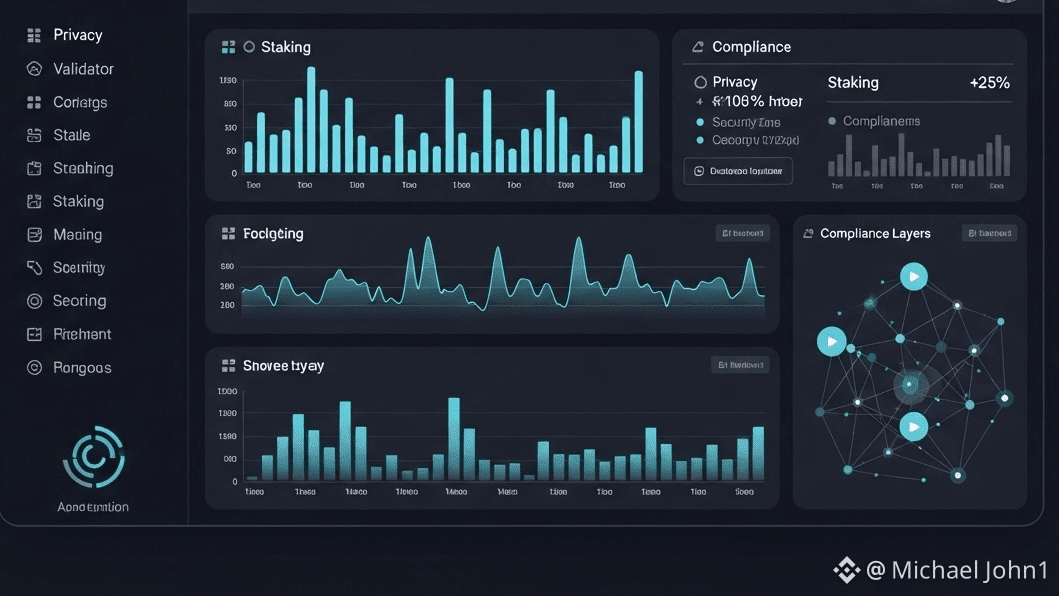Click the Staile sidebar icon
This screenshot has width=1059, height=596.
34,135
